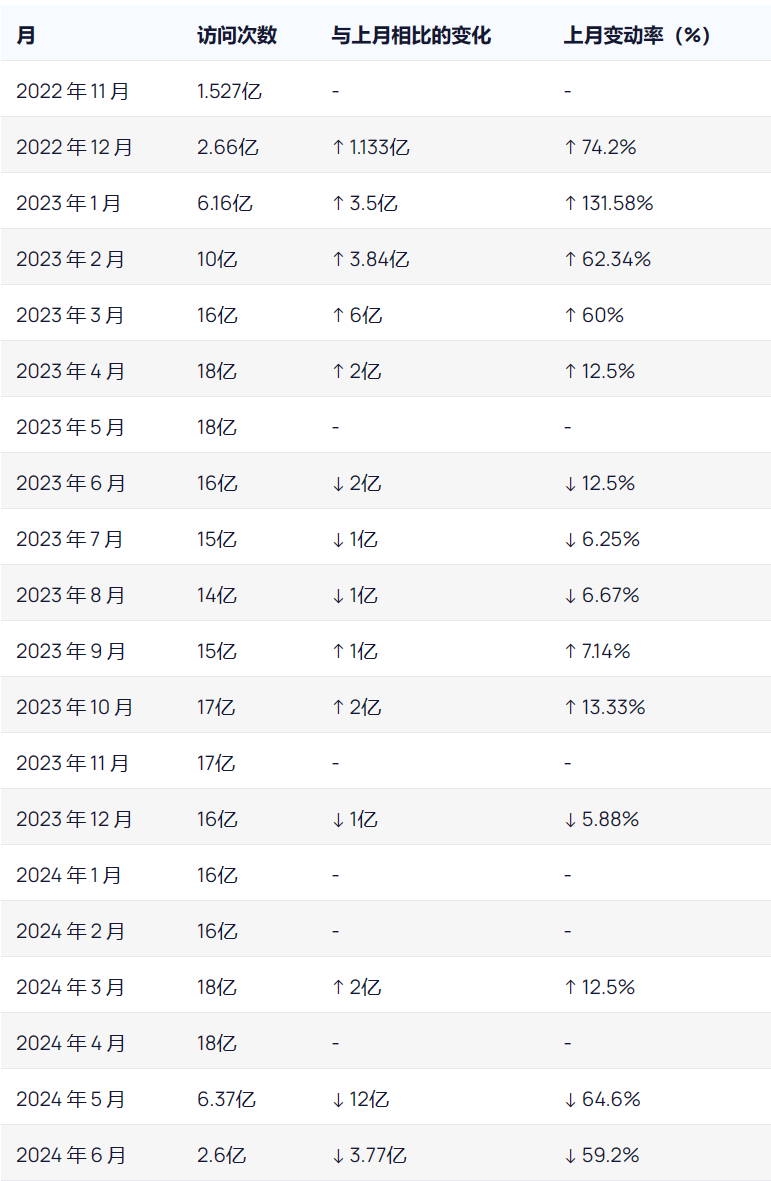The width and height of the screenshot is (771, 1181).
Task: Select the ↑7.14% change rate cell
Action: [x=597, y=651]
